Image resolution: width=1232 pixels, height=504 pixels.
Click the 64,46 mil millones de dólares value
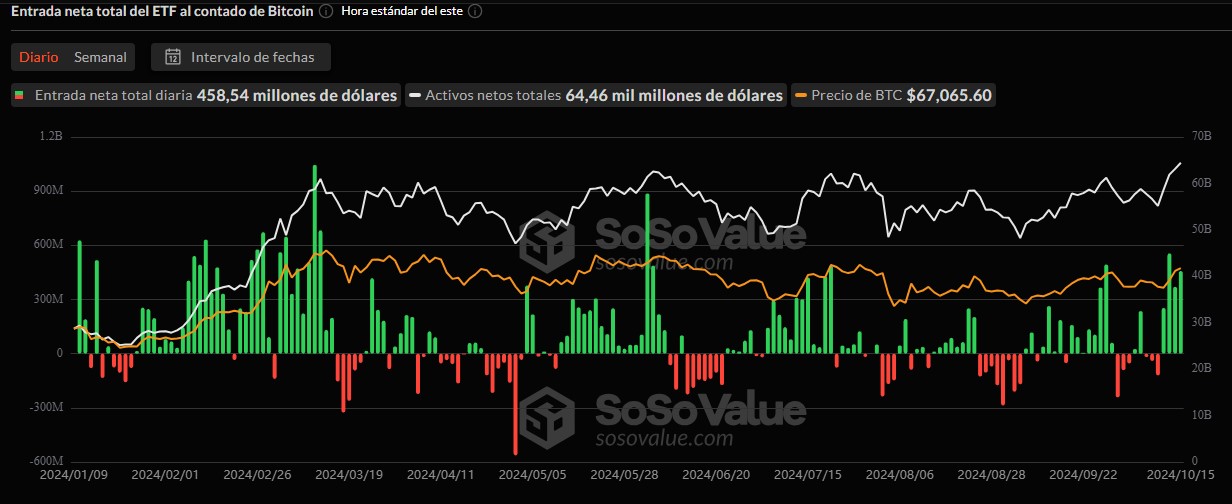point(674,95)
